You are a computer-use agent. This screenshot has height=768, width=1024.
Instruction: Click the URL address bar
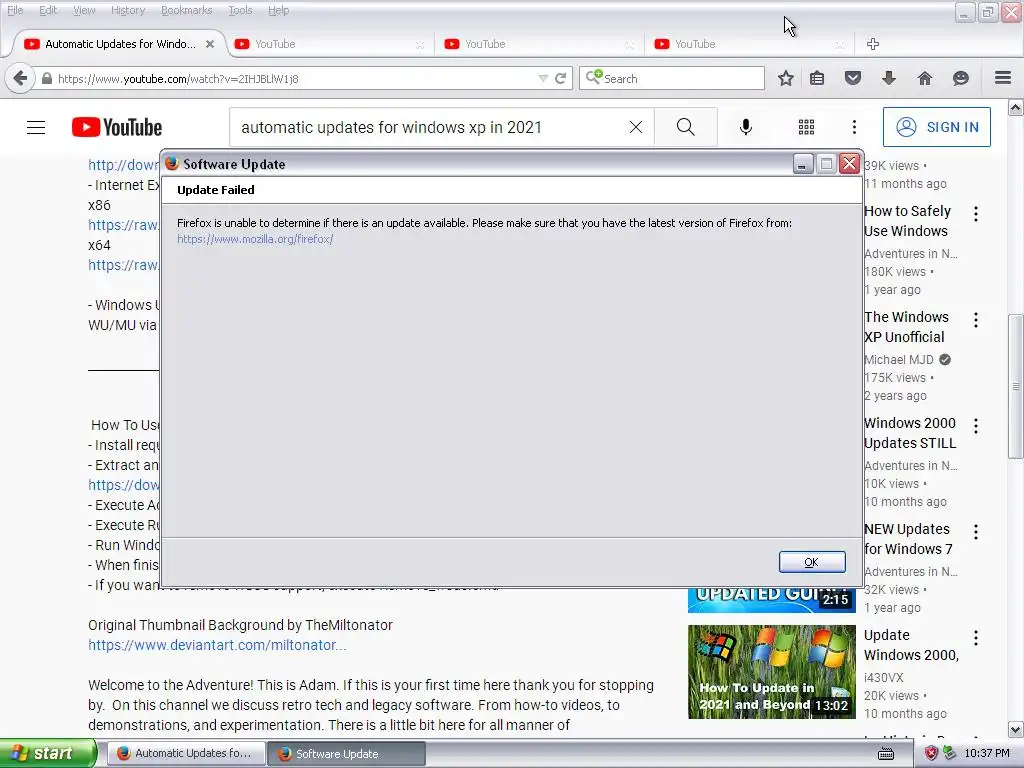pyautogui.click(x=294, y=78)
